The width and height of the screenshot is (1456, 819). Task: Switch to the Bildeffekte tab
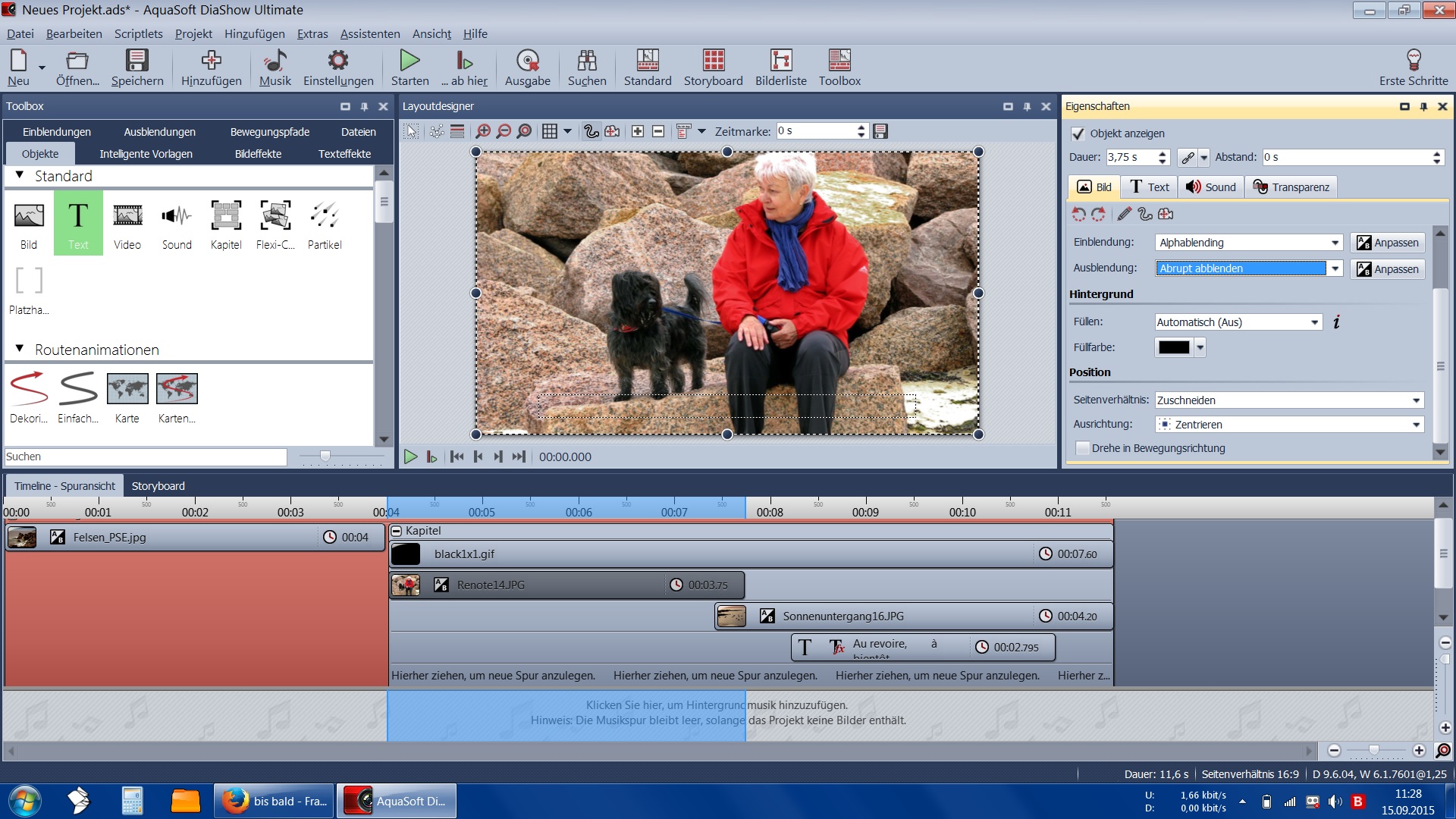click(258, 154)
